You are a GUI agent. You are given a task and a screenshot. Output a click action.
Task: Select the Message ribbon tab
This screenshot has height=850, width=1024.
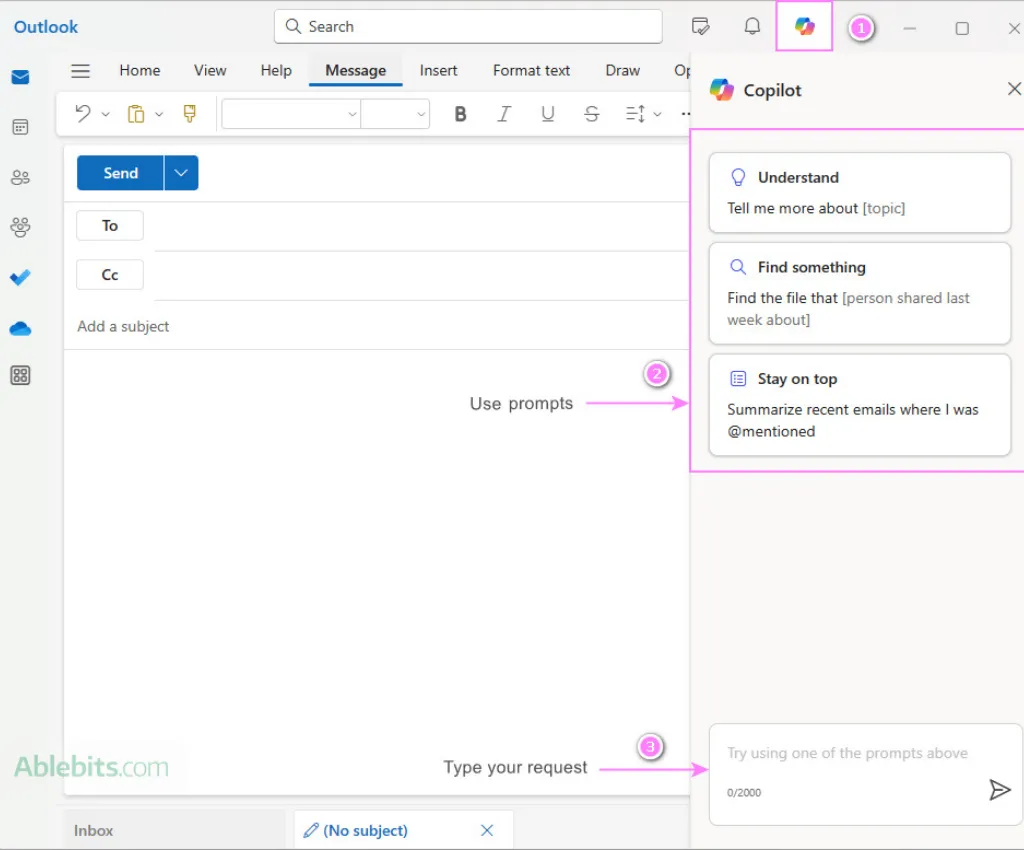[356, 71]
